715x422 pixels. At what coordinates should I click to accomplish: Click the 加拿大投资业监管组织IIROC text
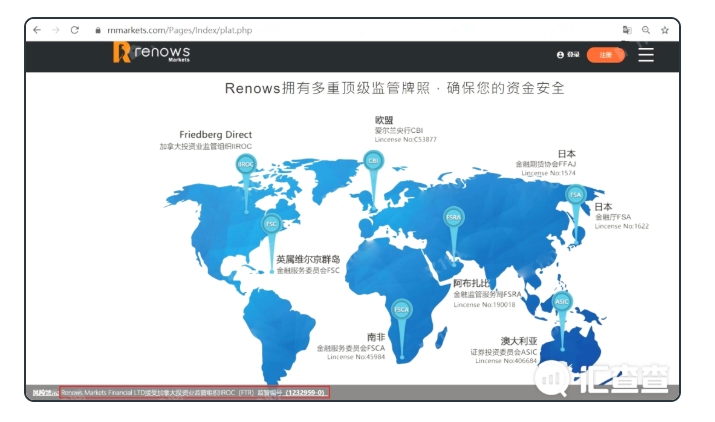pyautogui.click(x=206, y=146)
